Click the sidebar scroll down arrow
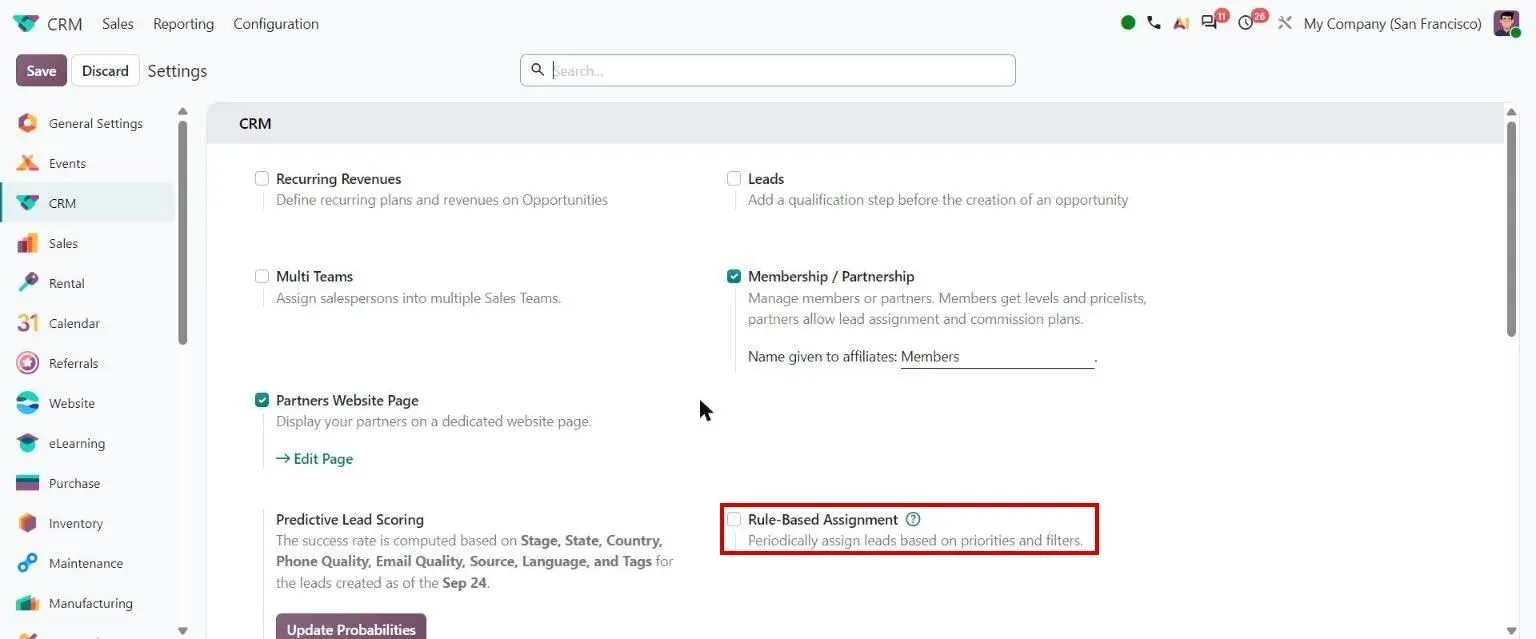 (x=182, y=630)
